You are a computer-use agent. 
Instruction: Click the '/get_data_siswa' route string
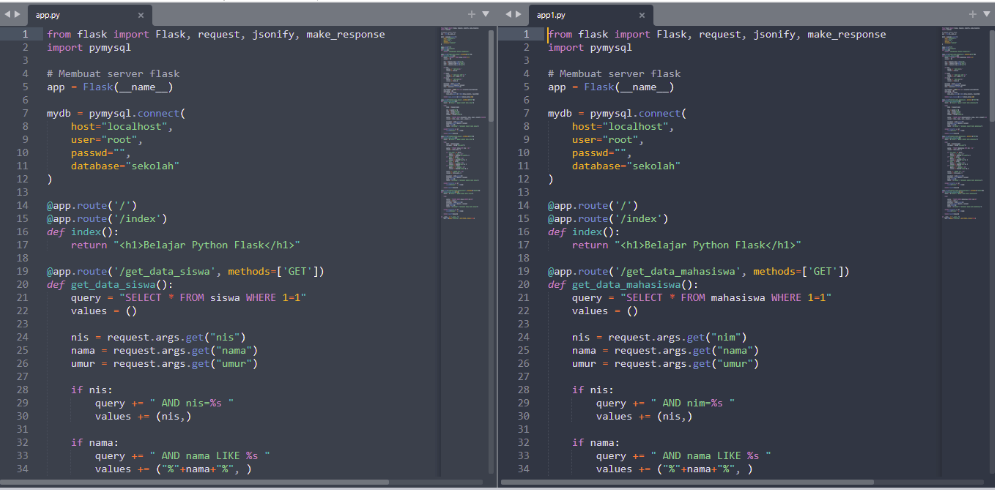click(x=167, y=272)
